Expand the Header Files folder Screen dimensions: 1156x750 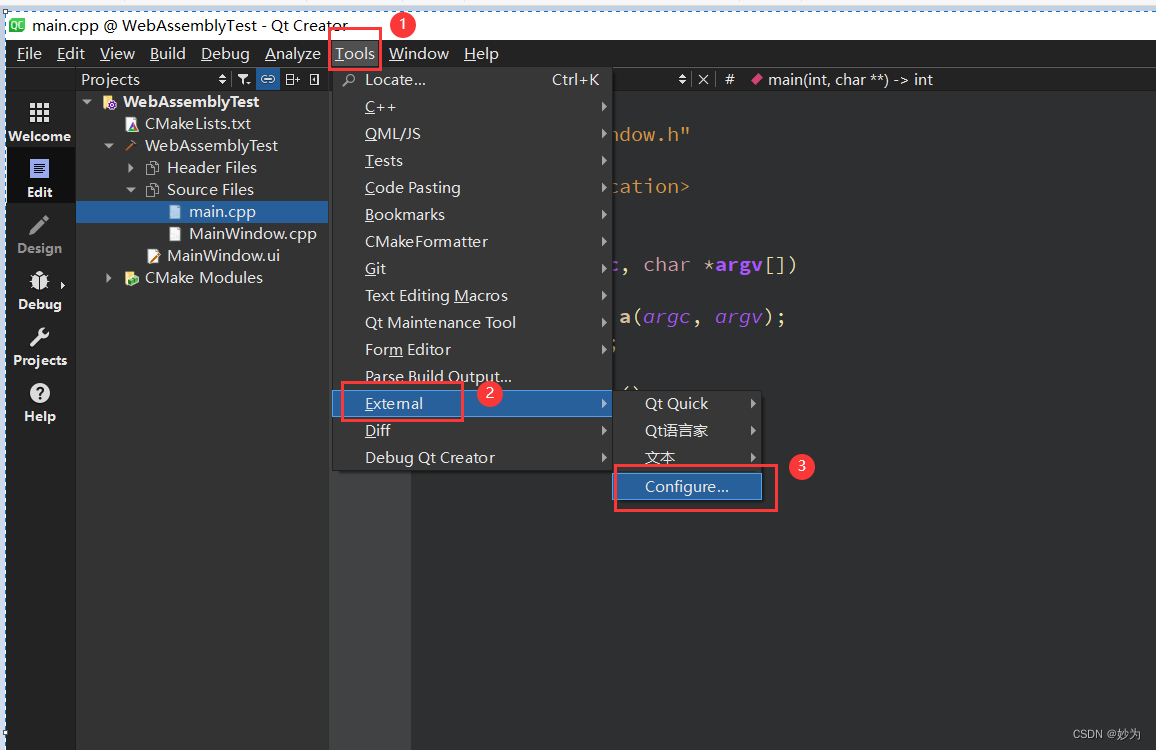click(x=131, y=168)
